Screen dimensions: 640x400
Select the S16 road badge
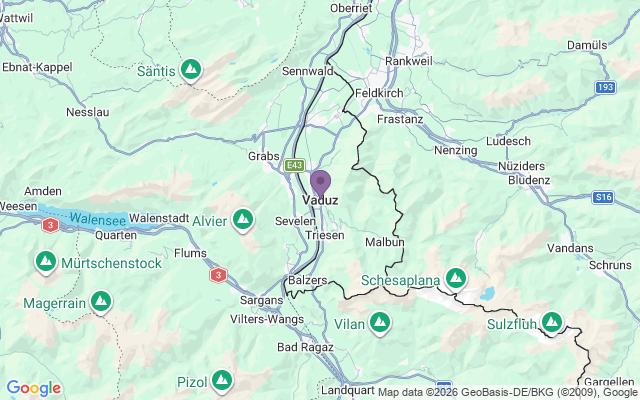pyautogui.click(x=603, y=198)
